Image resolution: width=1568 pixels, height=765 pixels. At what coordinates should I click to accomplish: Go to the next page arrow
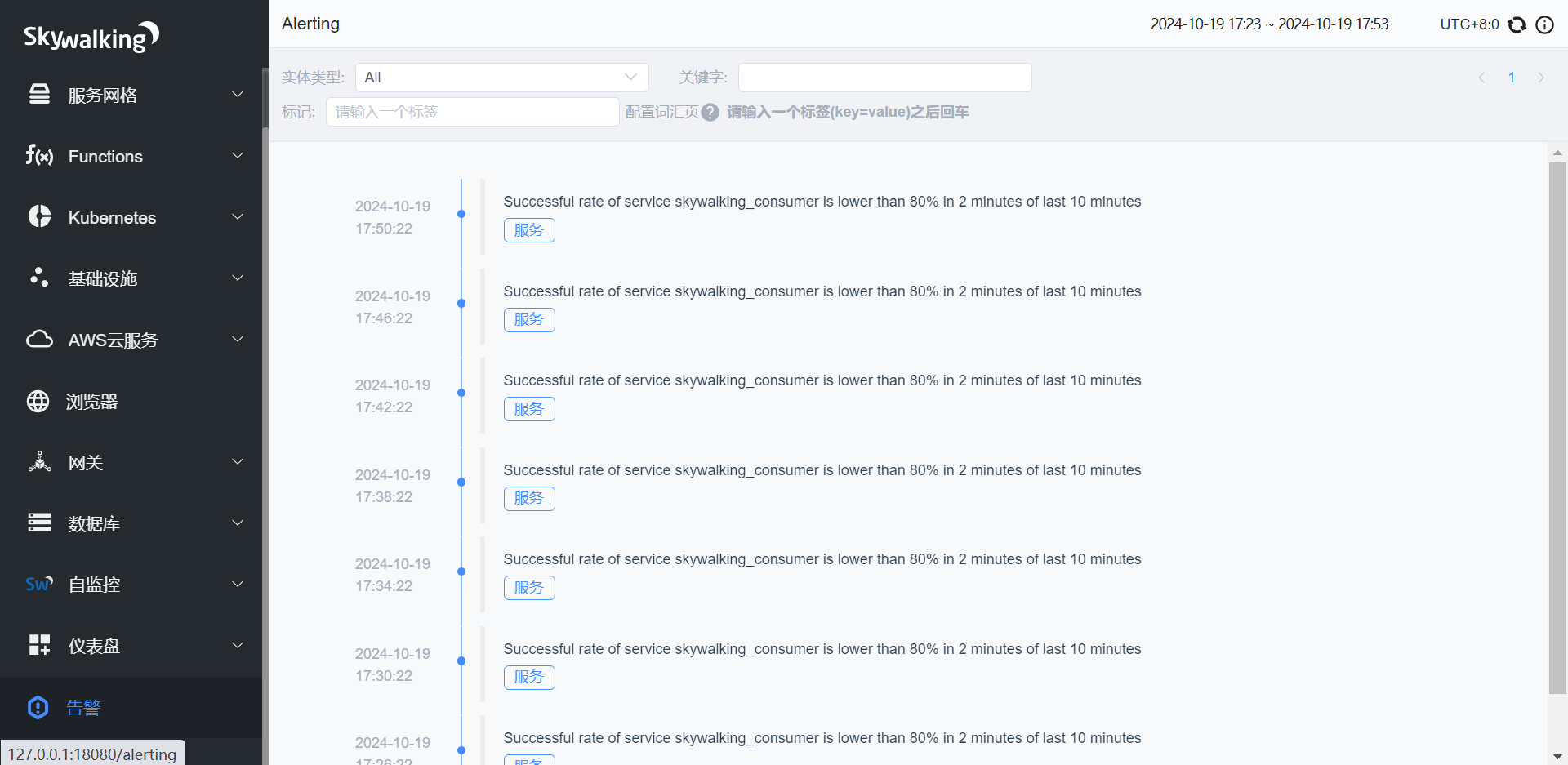(1541, 78)
